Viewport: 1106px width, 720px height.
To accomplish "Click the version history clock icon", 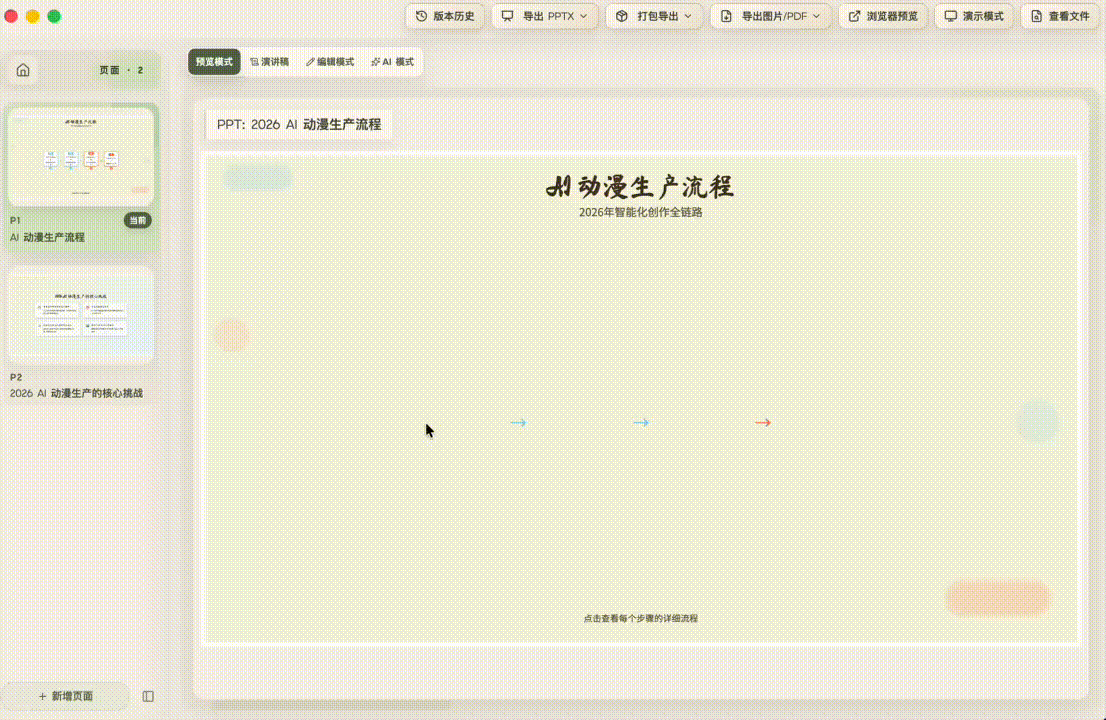I will [x=421, y=16].
